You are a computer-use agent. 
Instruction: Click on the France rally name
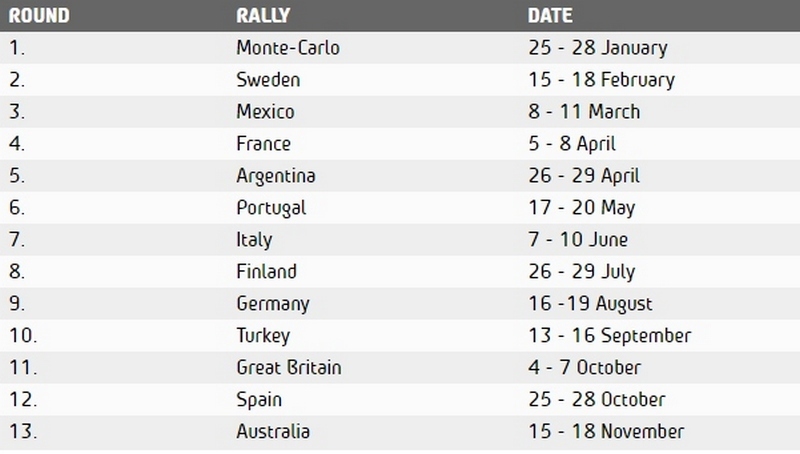pyautogui.click(x=264, y=144)
